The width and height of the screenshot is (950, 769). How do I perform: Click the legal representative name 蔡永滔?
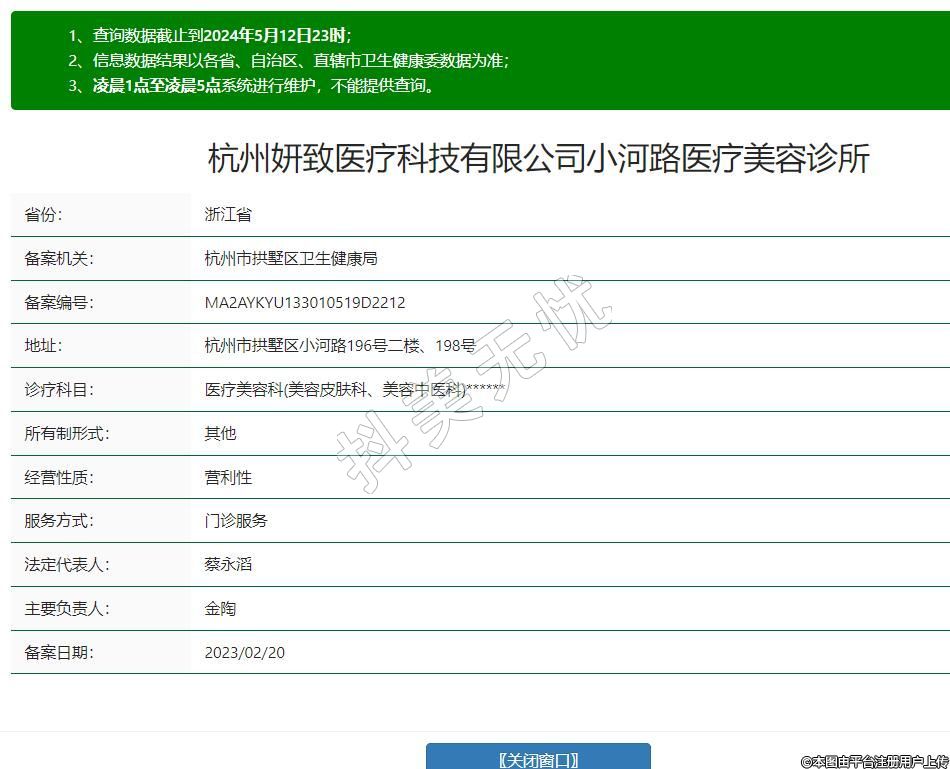click(228, 564)
